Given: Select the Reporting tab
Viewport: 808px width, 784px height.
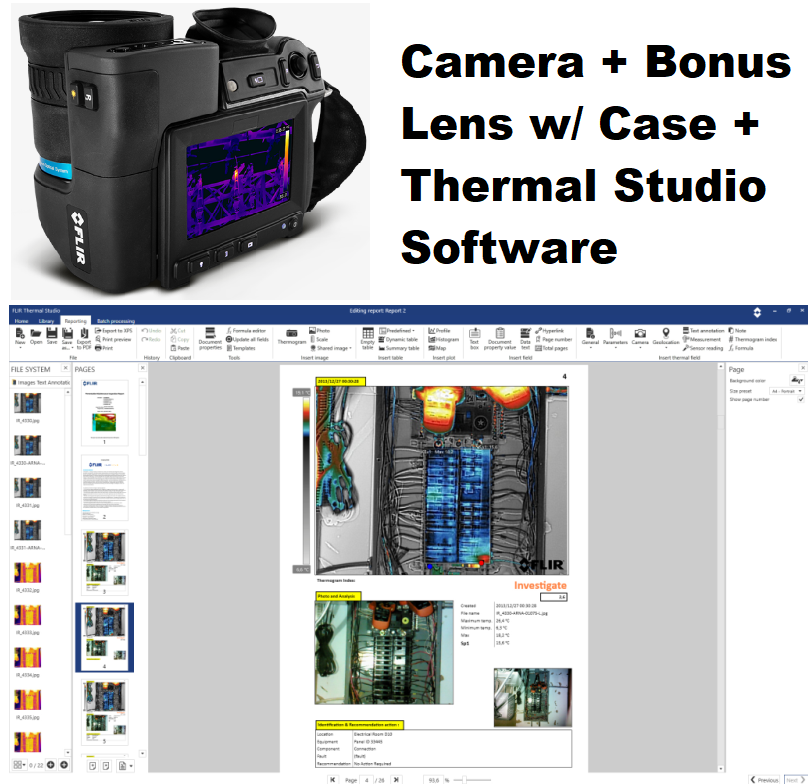Looking at the screenshot, I should pos(76,321).
